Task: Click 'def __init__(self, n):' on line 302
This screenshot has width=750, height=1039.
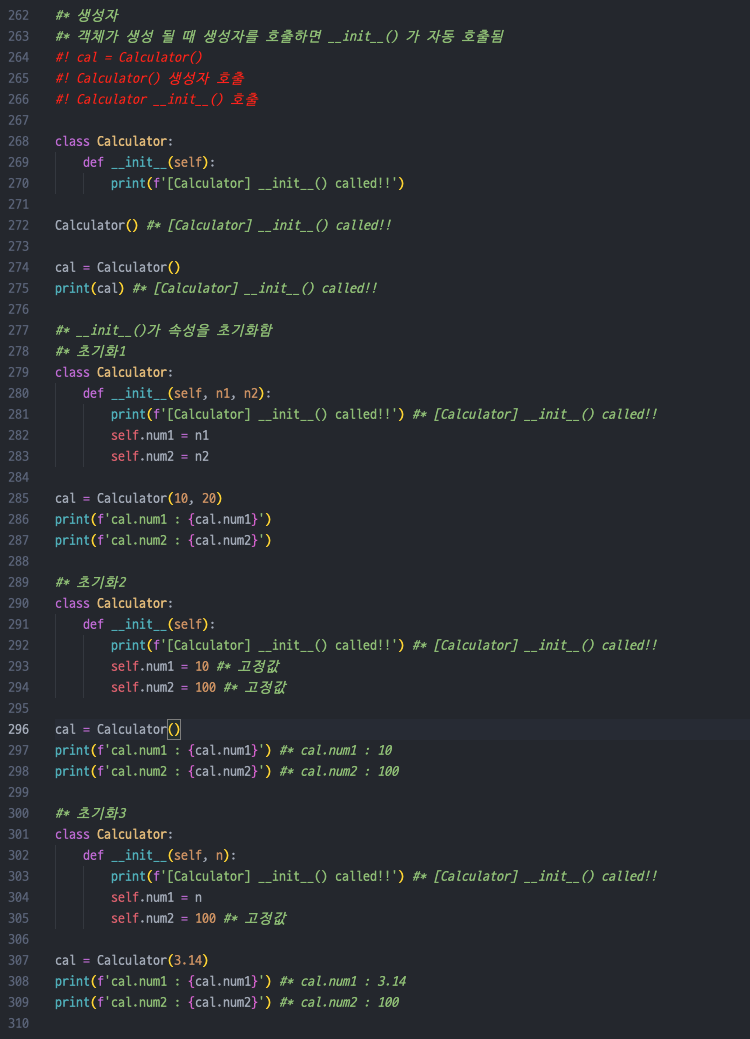Action: coord(160,855)
